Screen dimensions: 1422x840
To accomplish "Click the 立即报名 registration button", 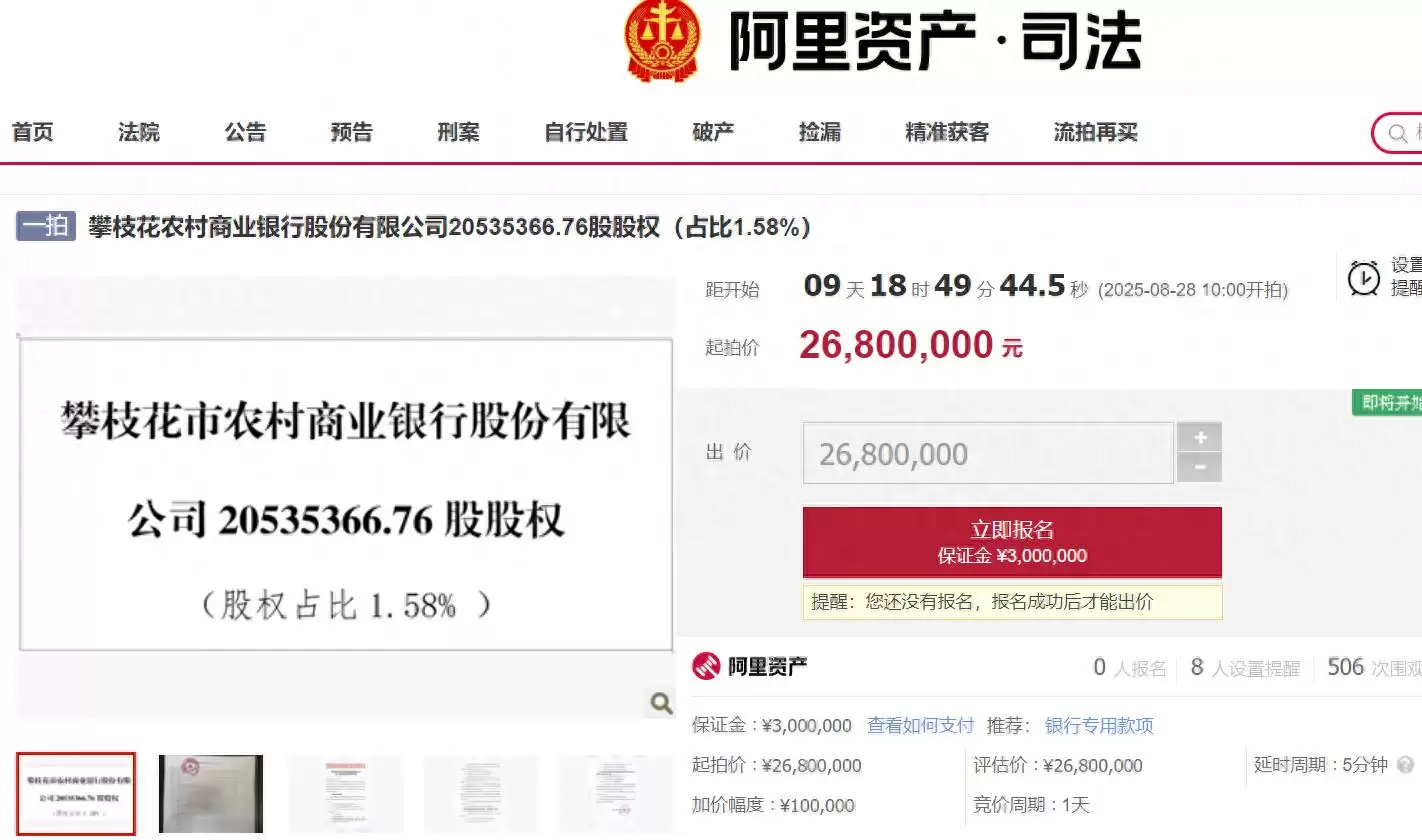I will [x=1012, y=542].
